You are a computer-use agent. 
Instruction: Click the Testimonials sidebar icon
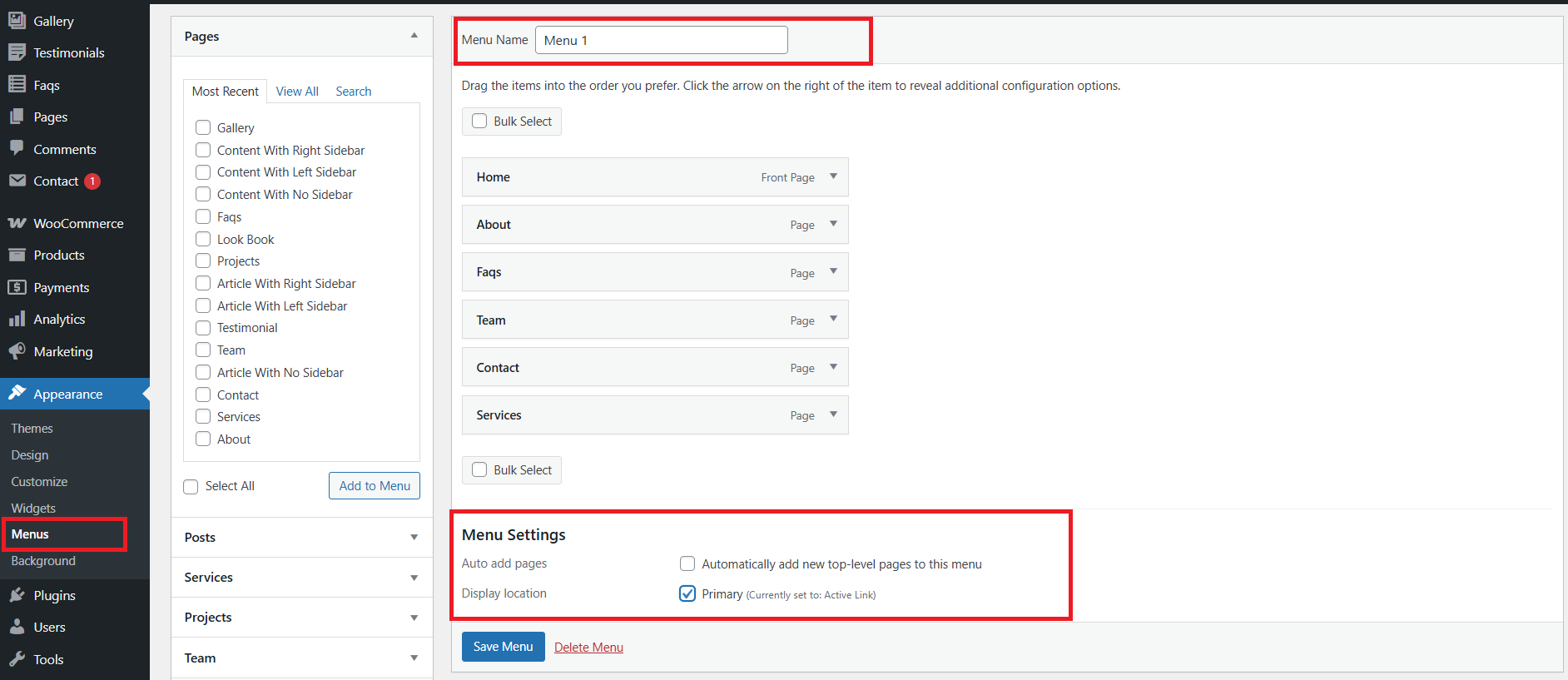[x=17, y=52]
